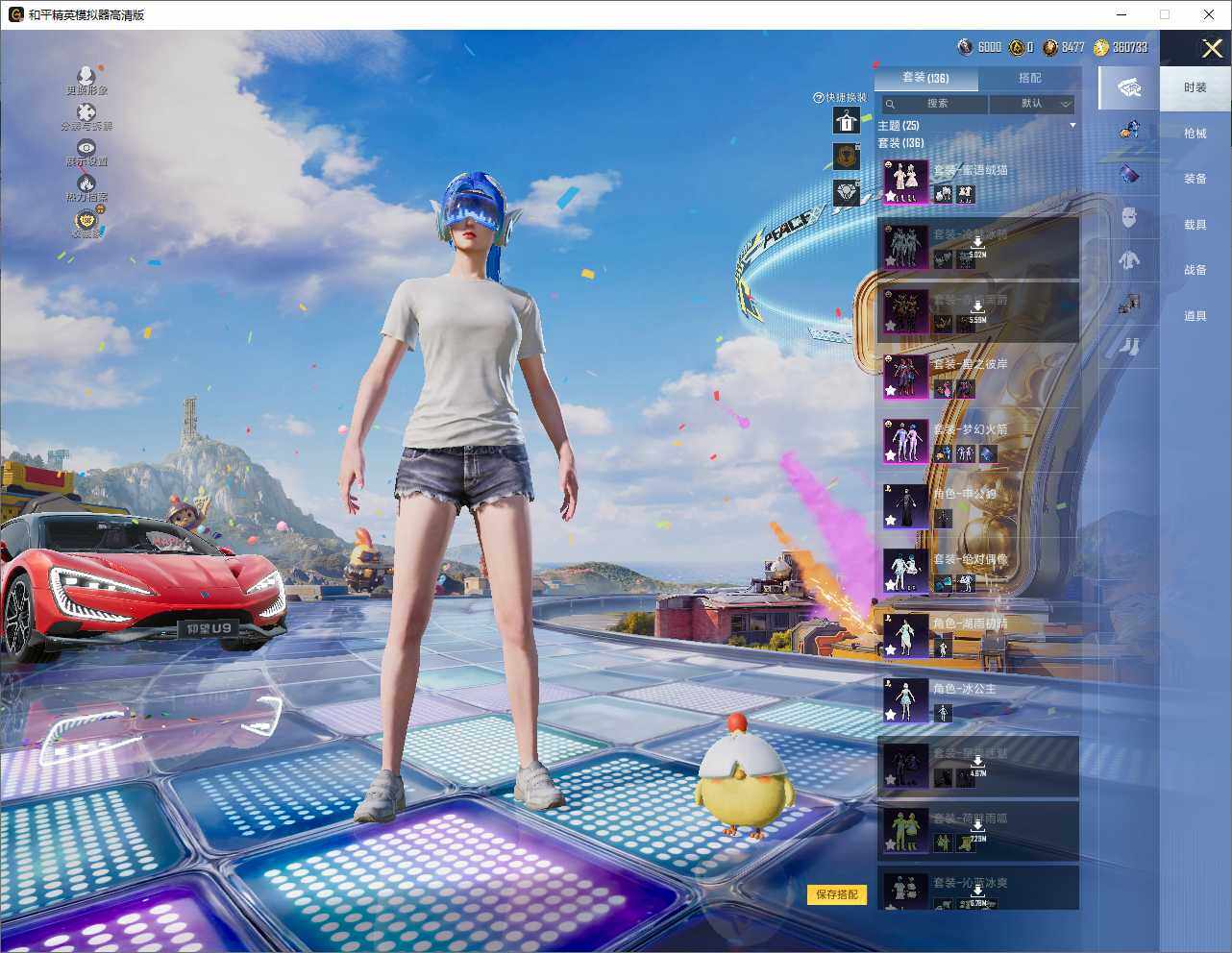The width and height of the screenshot is (1232, 953).
Task: Open the collection badge icon under 热力档案
Action: pos(87,220)
